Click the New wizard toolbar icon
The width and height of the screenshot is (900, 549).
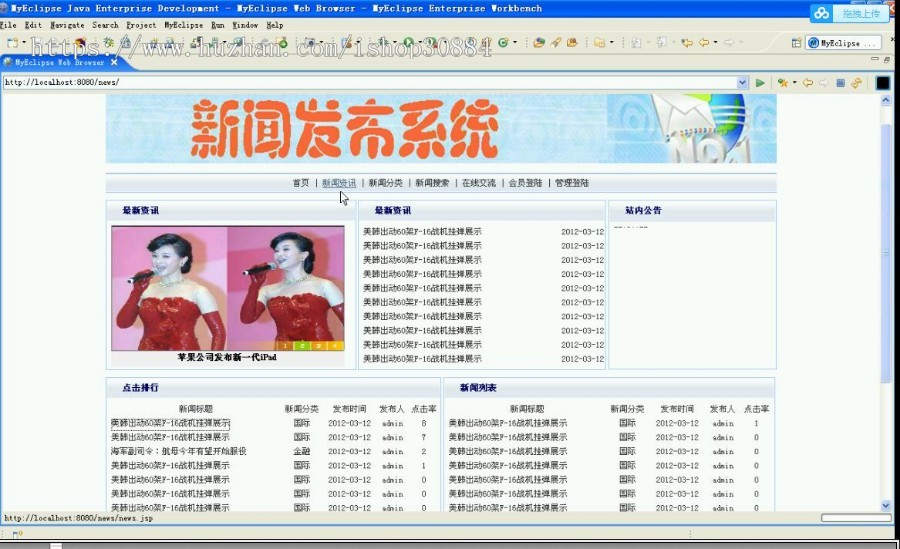point(11,42)
